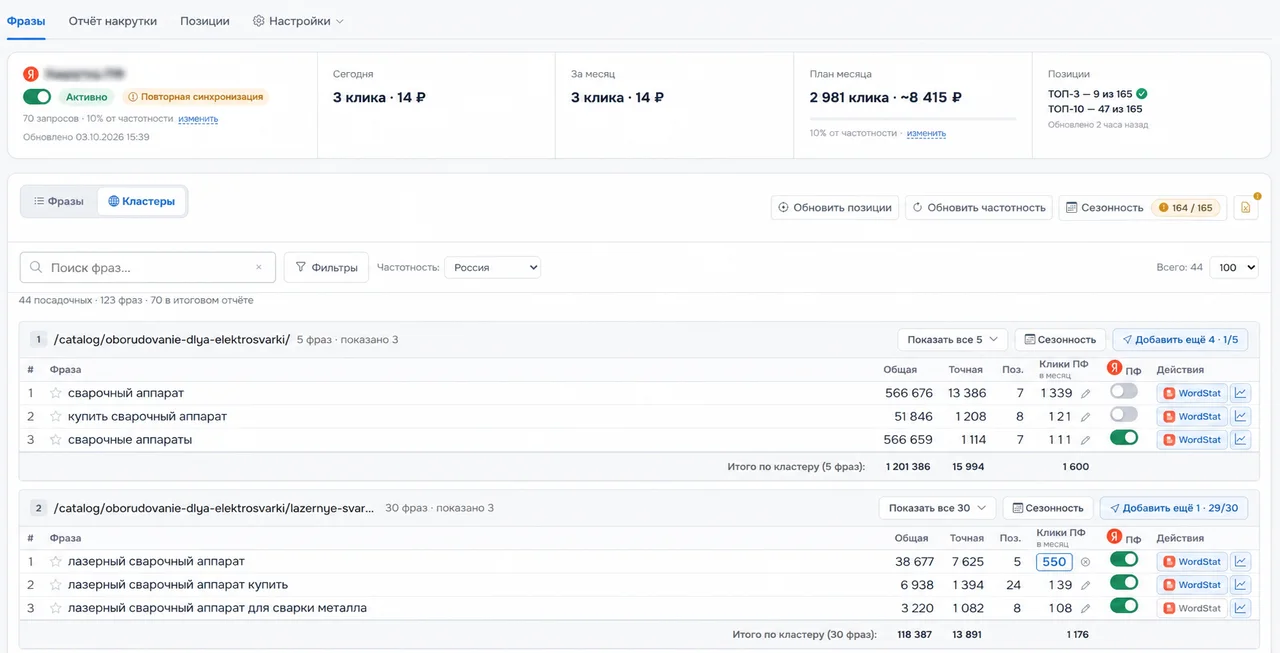The image size is (1280, 653).
Task: Star the phrase "сварочные аппараты"
Action: click(x=56, y=439)
